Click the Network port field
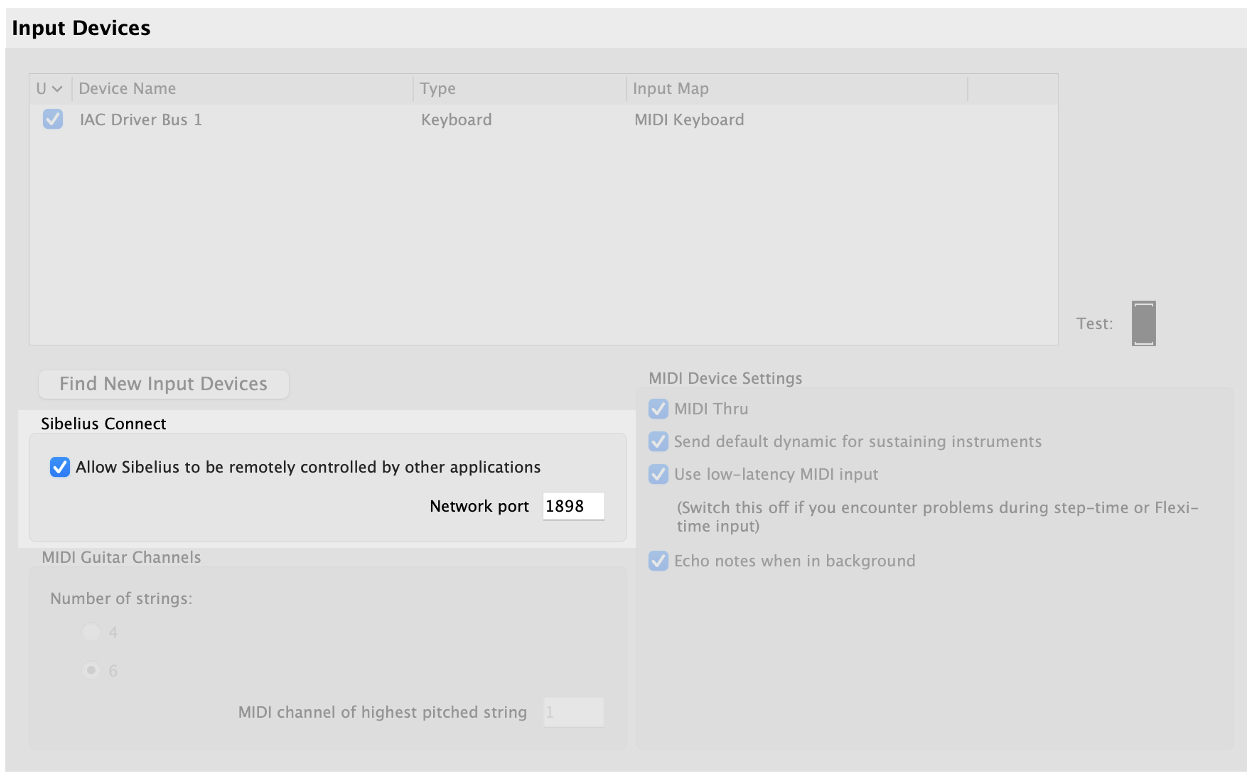1254x778 pixels. tap(573, 506)
